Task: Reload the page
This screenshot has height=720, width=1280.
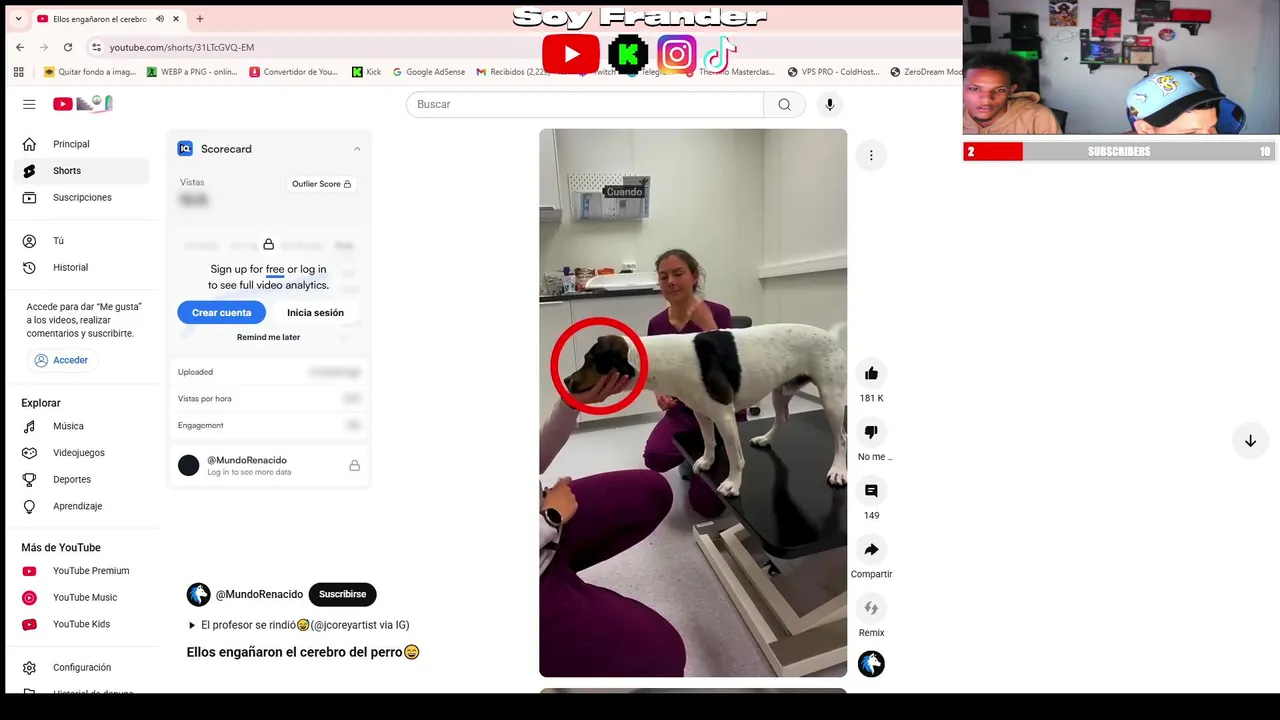Action: pyautogui.click(x=68, y=47)
